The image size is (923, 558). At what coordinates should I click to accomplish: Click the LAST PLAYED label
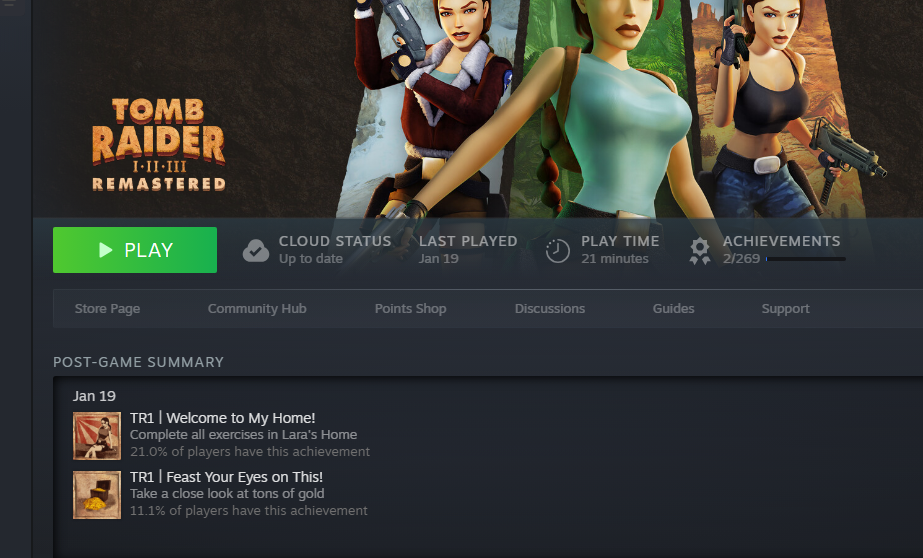[468, 241]
